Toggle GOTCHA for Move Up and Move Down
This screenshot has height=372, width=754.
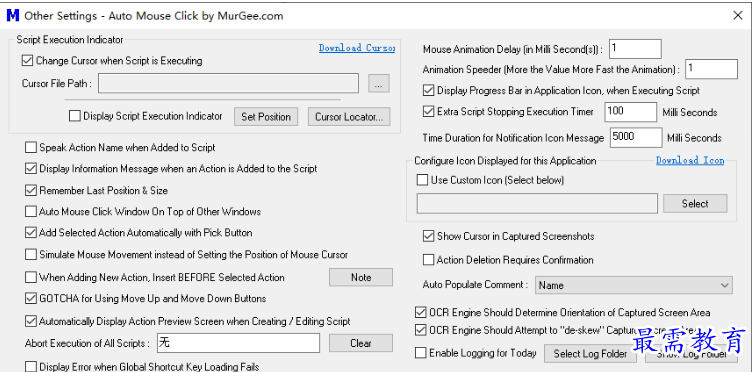click(31, 298)
